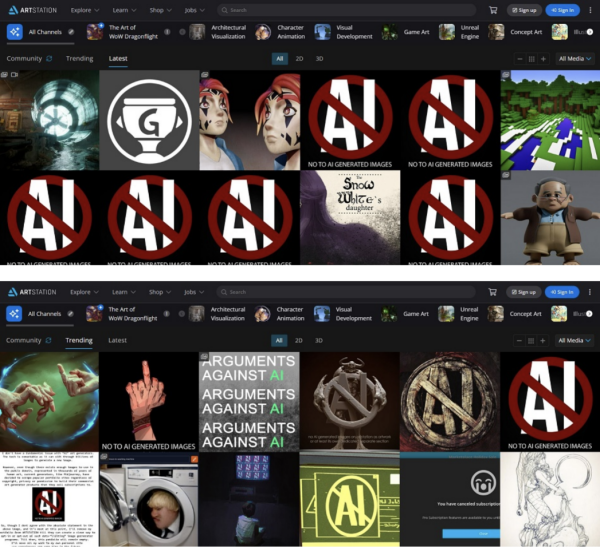Viewport: 600px width, 547px height.
Task: Open the All Media dropdown in the lower window
Action: 574,340
